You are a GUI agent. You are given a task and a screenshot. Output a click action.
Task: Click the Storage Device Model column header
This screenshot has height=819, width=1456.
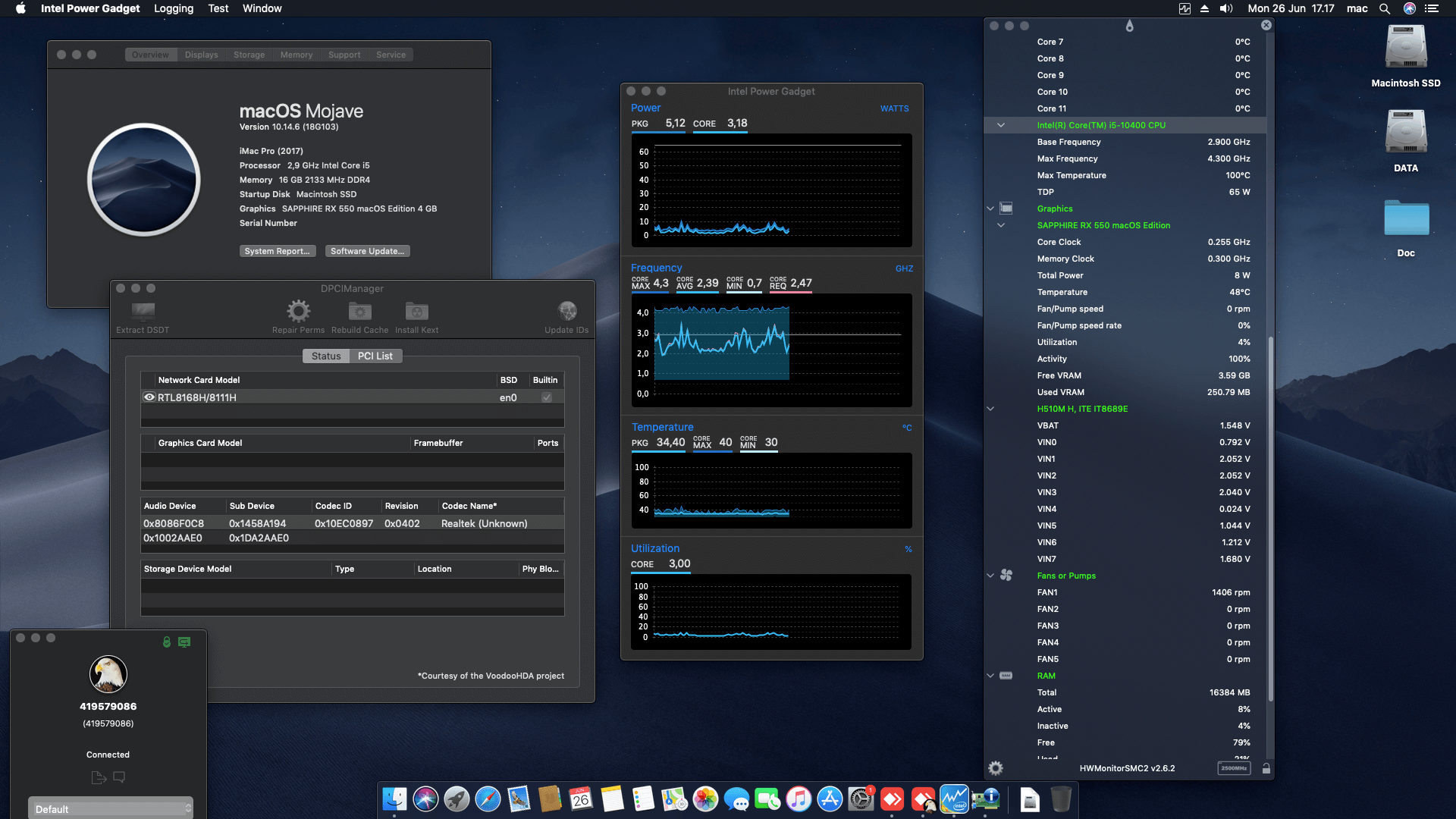coord(236,569)
